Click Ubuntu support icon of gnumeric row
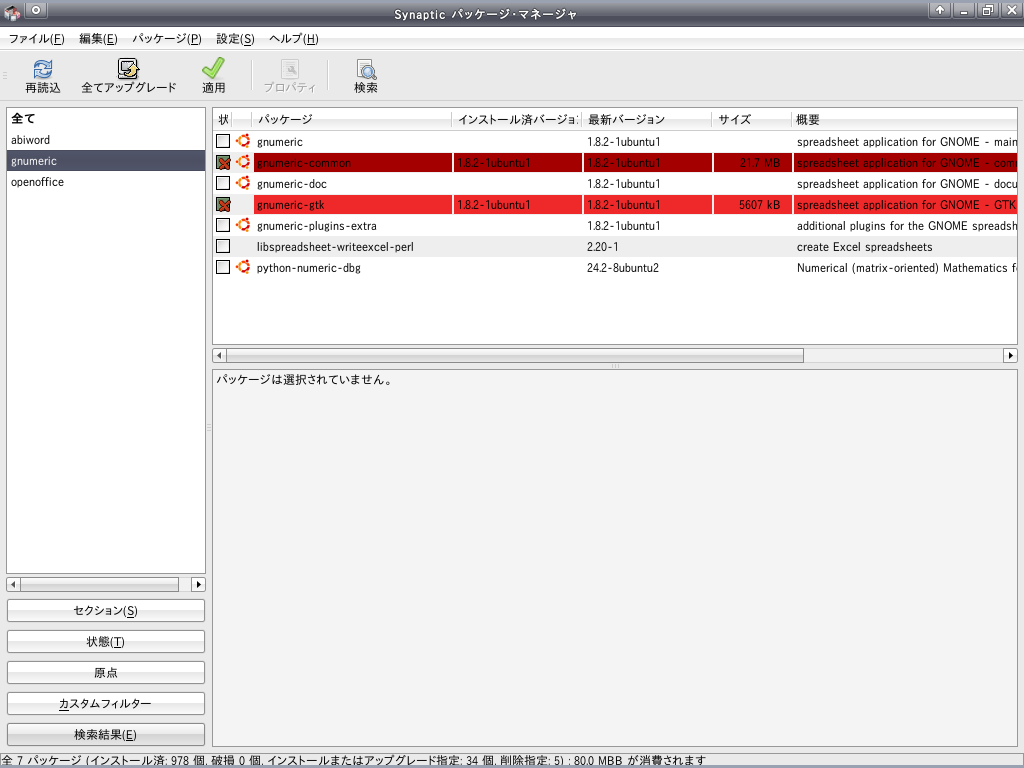Image resolution: width=1024 pixels, height=768 pixels. tap(243, 141)
